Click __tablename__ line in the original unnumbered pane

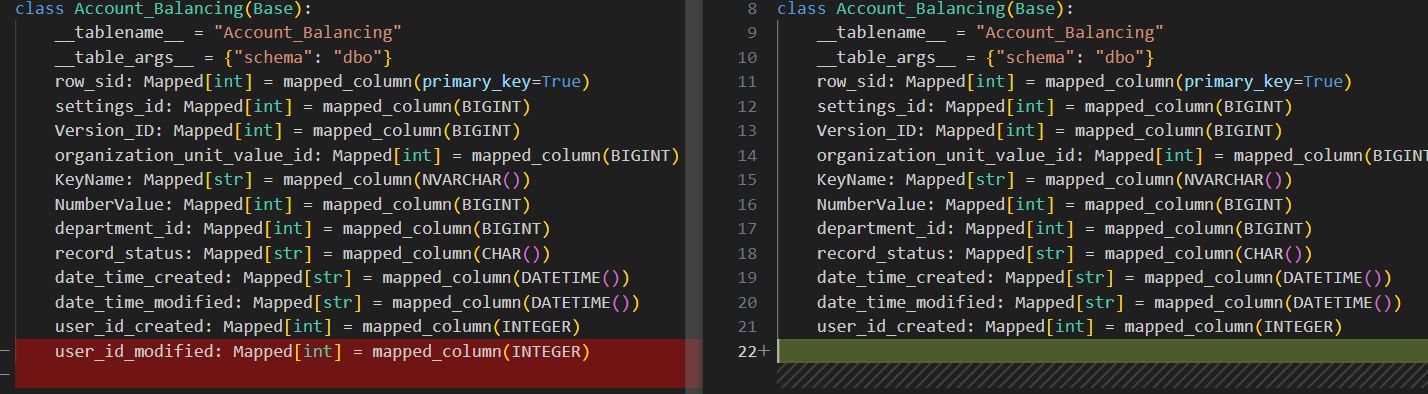click(228, 33)
